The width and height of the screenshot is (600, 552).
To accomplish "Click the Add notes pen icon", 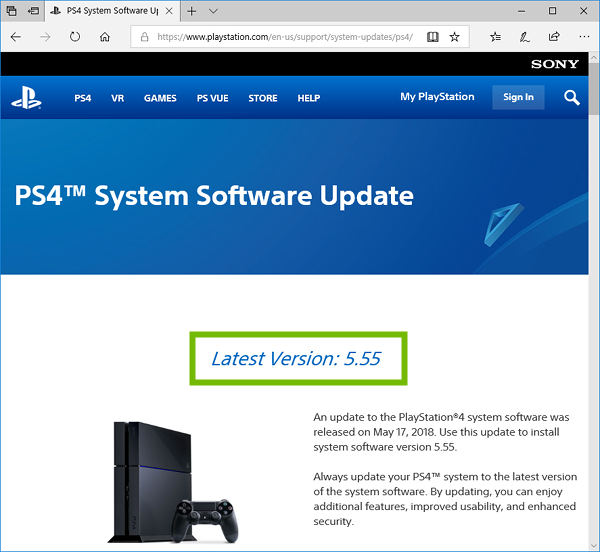I will pos(525,37).
